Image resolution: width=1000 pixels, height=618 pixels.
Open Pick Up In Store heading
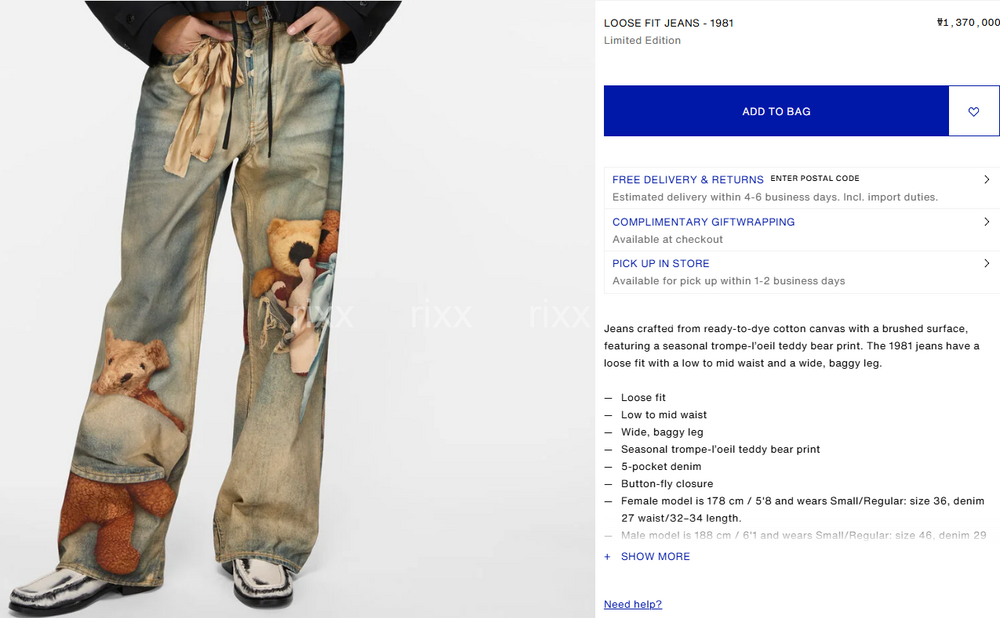coord(661,263)
